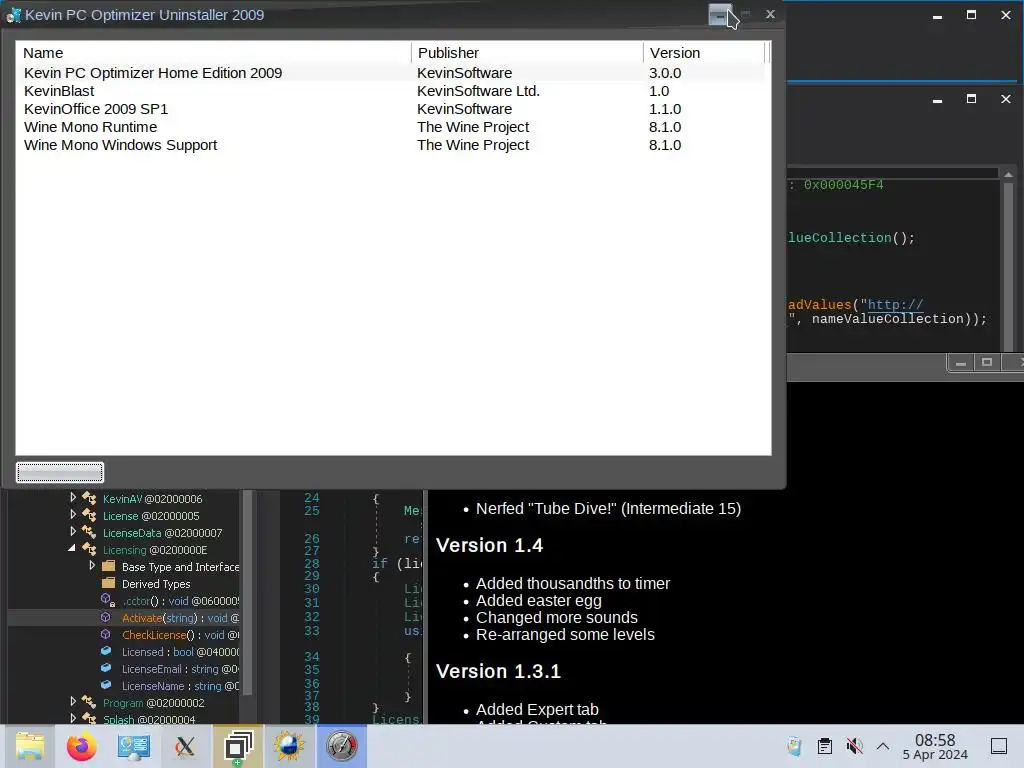
Task: Expand the LicenseData tree node
Action: (73, 532)
